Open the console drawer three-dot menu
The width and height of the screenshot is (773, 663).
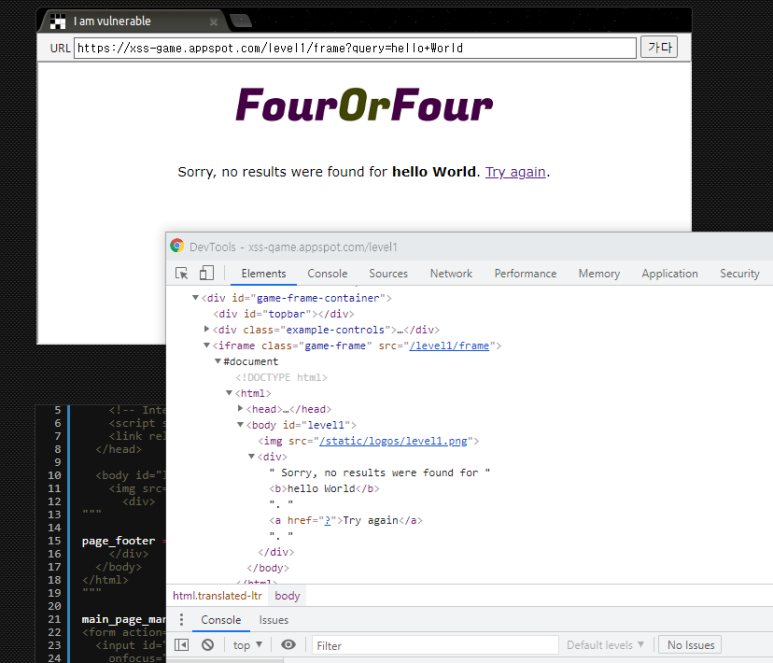click(x=181, y=620)
